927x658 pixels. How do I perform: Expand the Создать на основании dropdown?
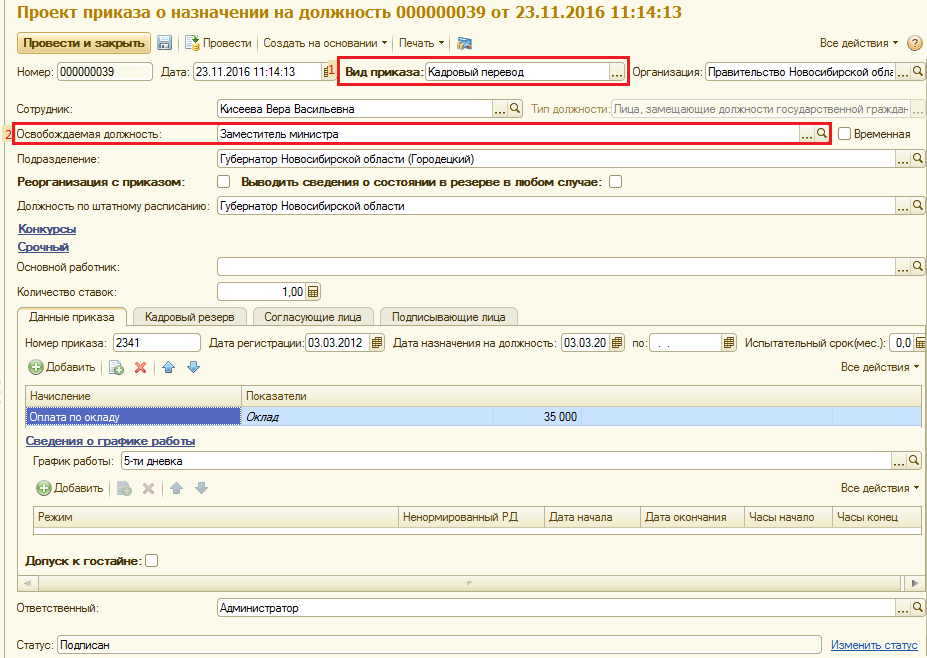(325, 43)
